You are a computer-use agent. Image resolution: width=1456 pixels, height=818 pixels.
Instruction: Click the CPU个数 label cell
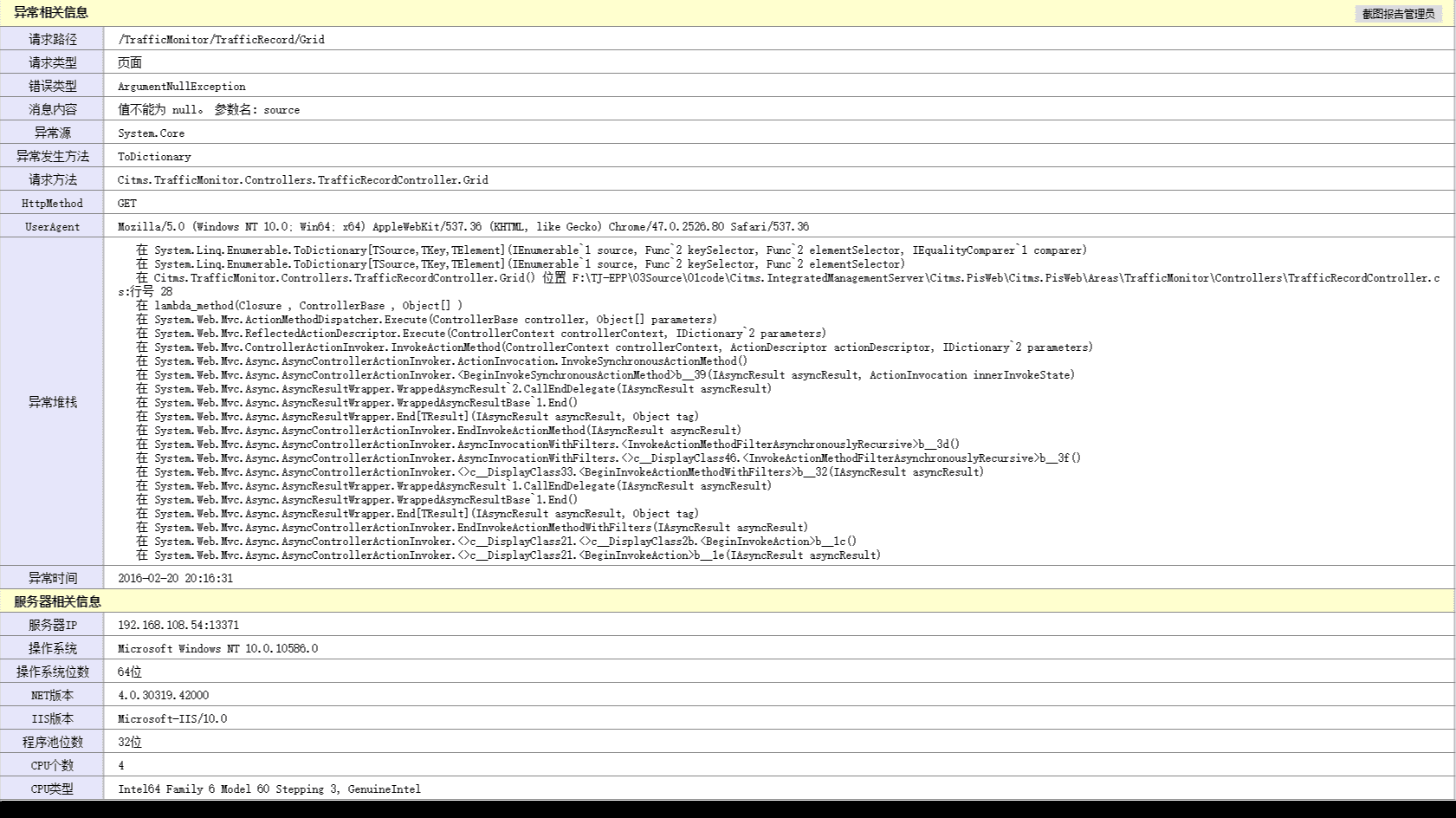[52, 765]
